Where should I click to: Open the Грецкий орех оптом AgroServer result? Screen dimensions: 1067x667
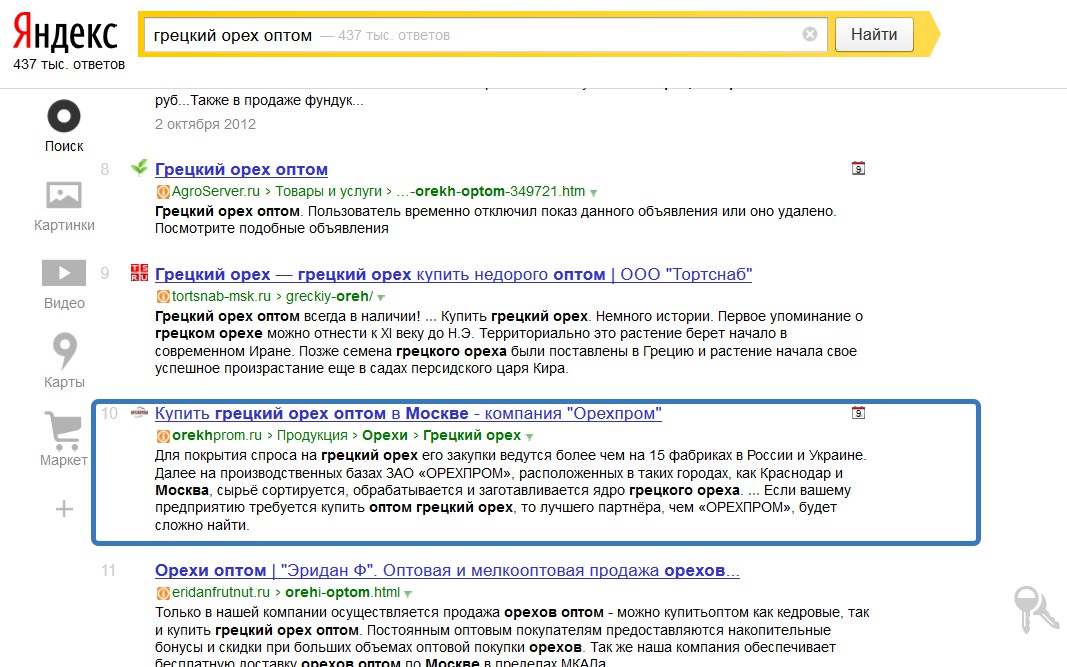click(x=241, y=169)
